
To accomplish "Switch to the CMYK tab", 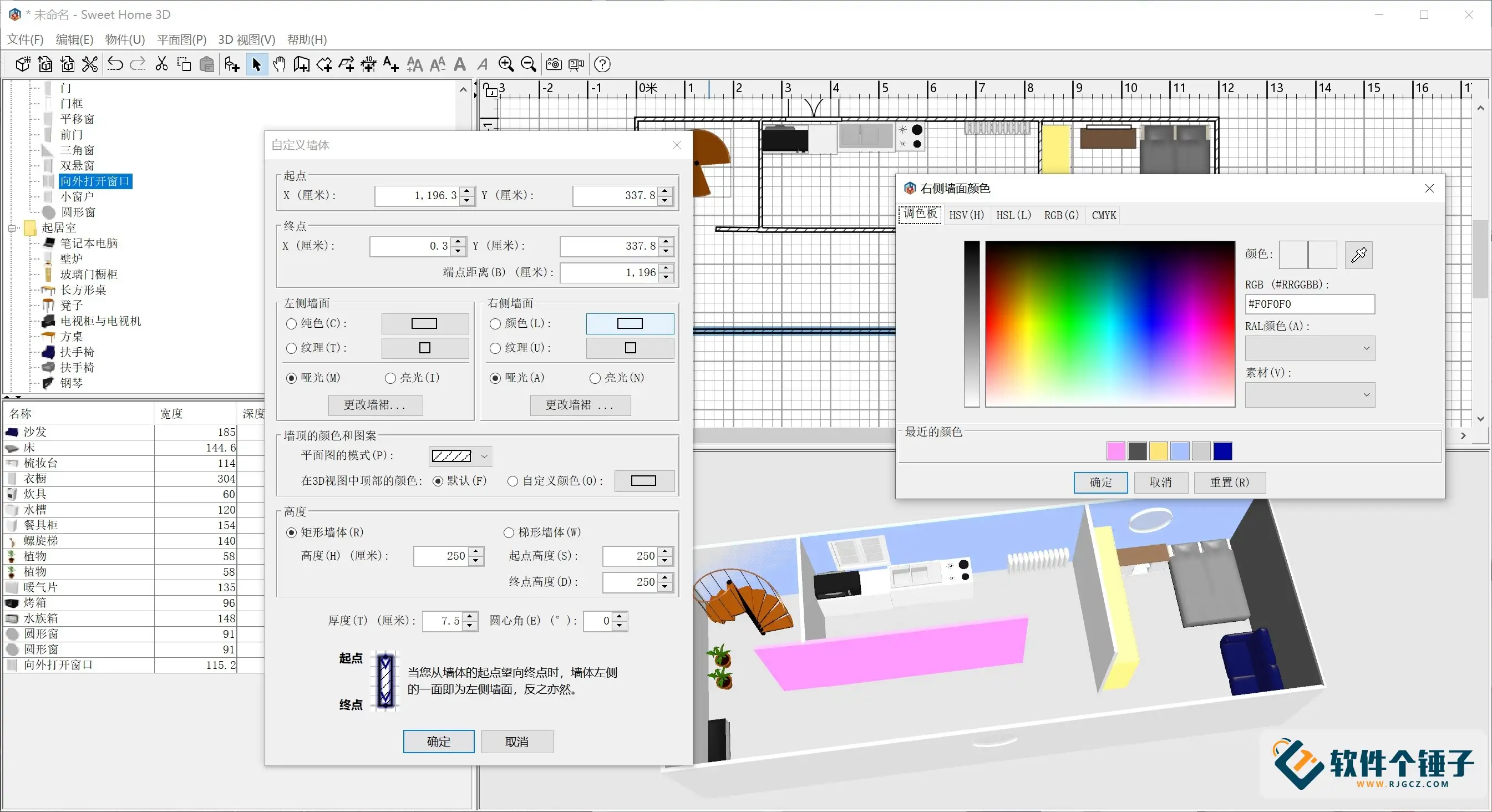I will point(1103,215).
